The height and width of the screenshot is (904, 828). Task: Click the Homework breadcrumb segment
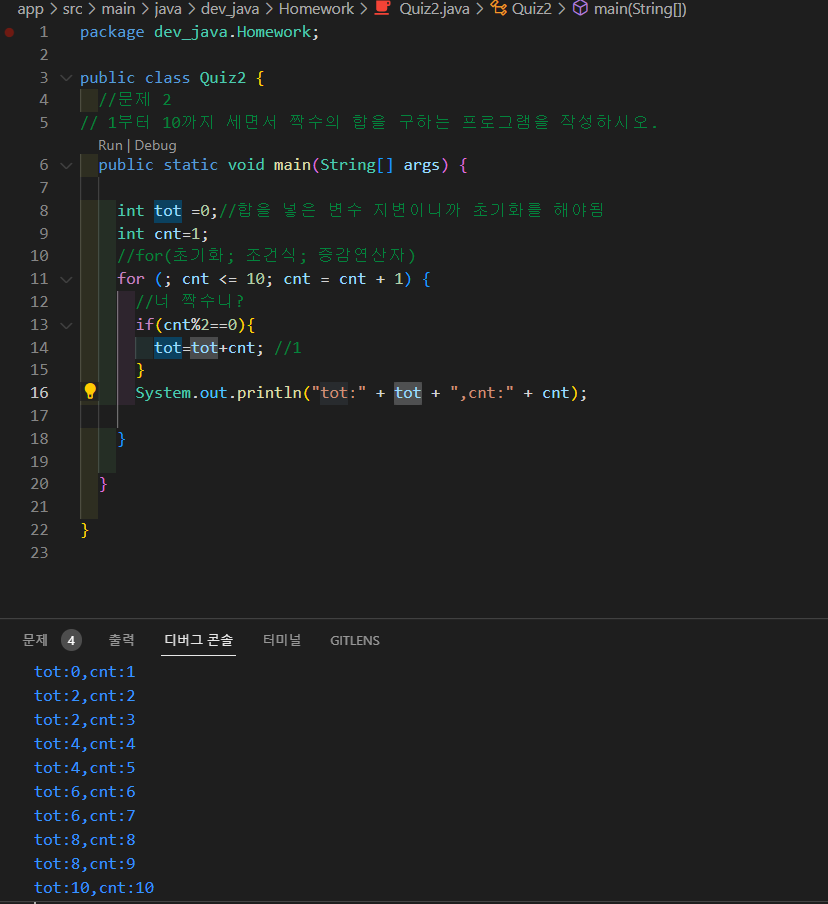tap(317, 9)
